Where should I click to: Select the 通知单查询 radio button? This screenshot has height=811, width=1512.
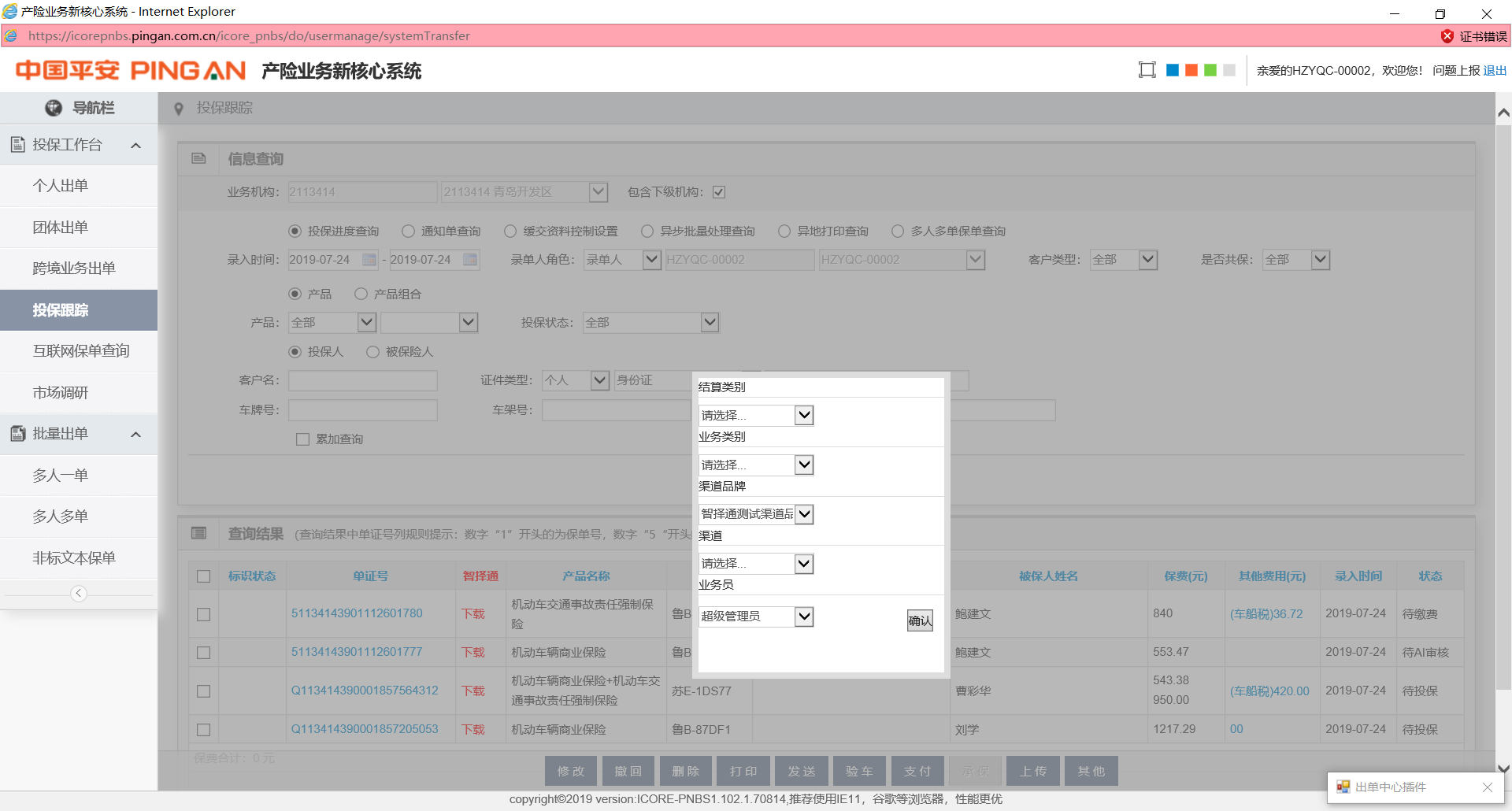(408, 231)
